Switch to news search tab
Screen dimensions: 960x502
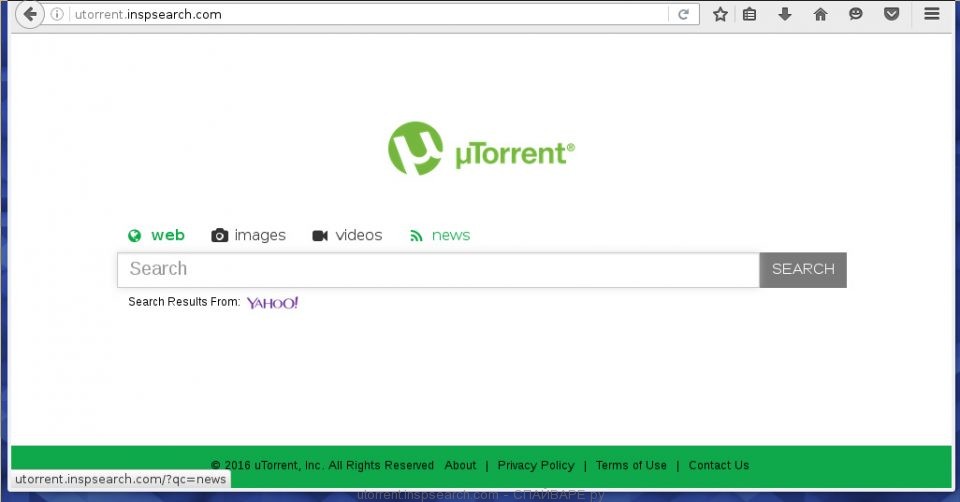click(x=440, y=236)
